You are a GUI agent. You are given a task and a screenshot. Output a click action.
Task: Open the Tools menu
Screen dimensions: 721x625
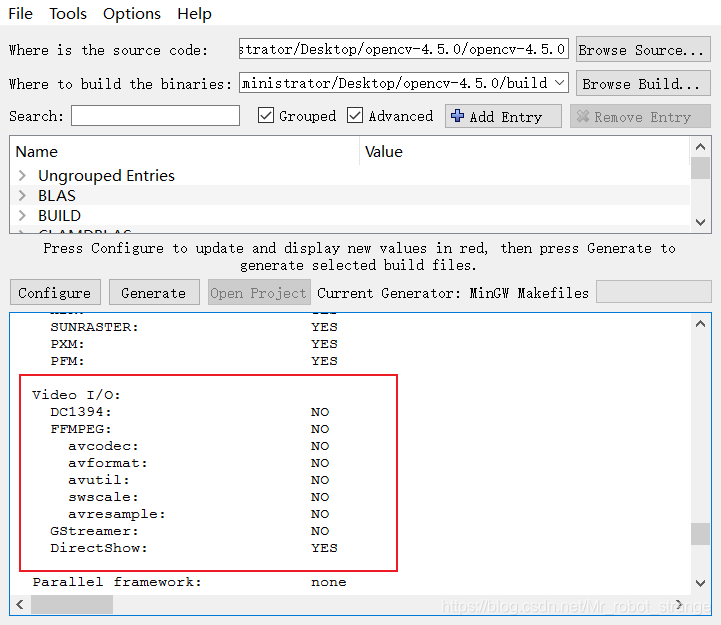tap(68, 13)
